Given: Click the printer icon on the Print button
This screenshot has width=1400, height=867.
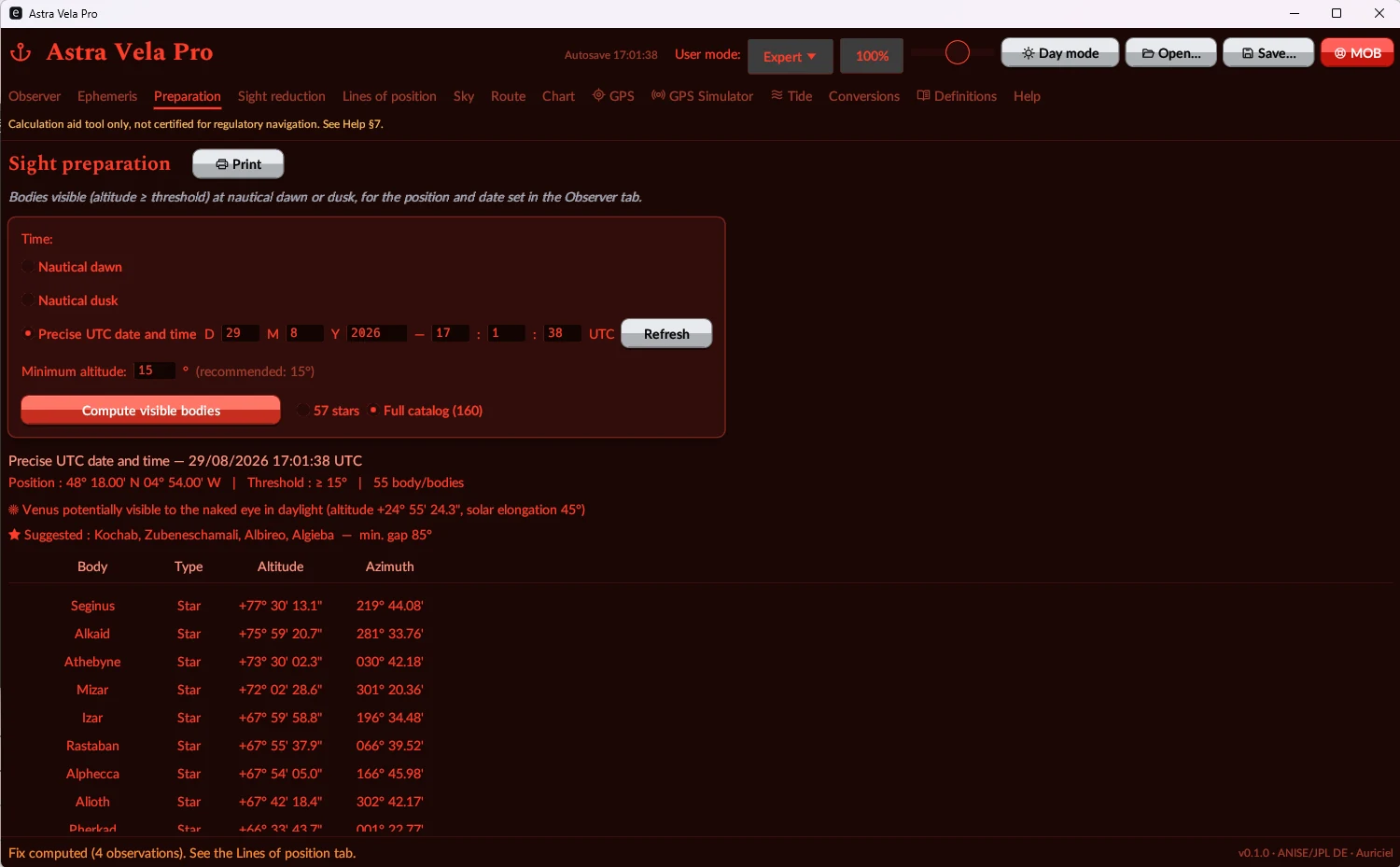Looking at the screenshot, I should tap(222, 164).
